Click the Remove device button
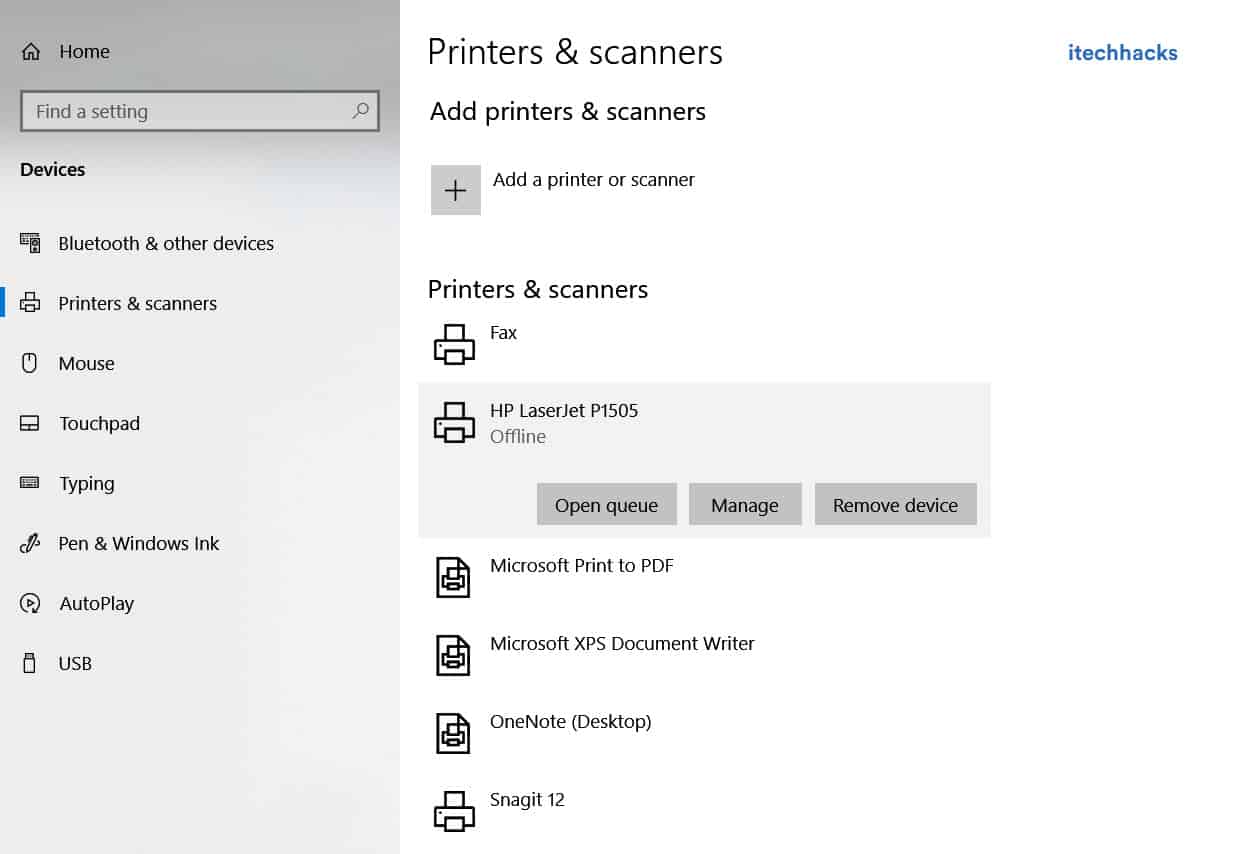The height and width of the screenshot is (854, 1245). click(895, 505)
